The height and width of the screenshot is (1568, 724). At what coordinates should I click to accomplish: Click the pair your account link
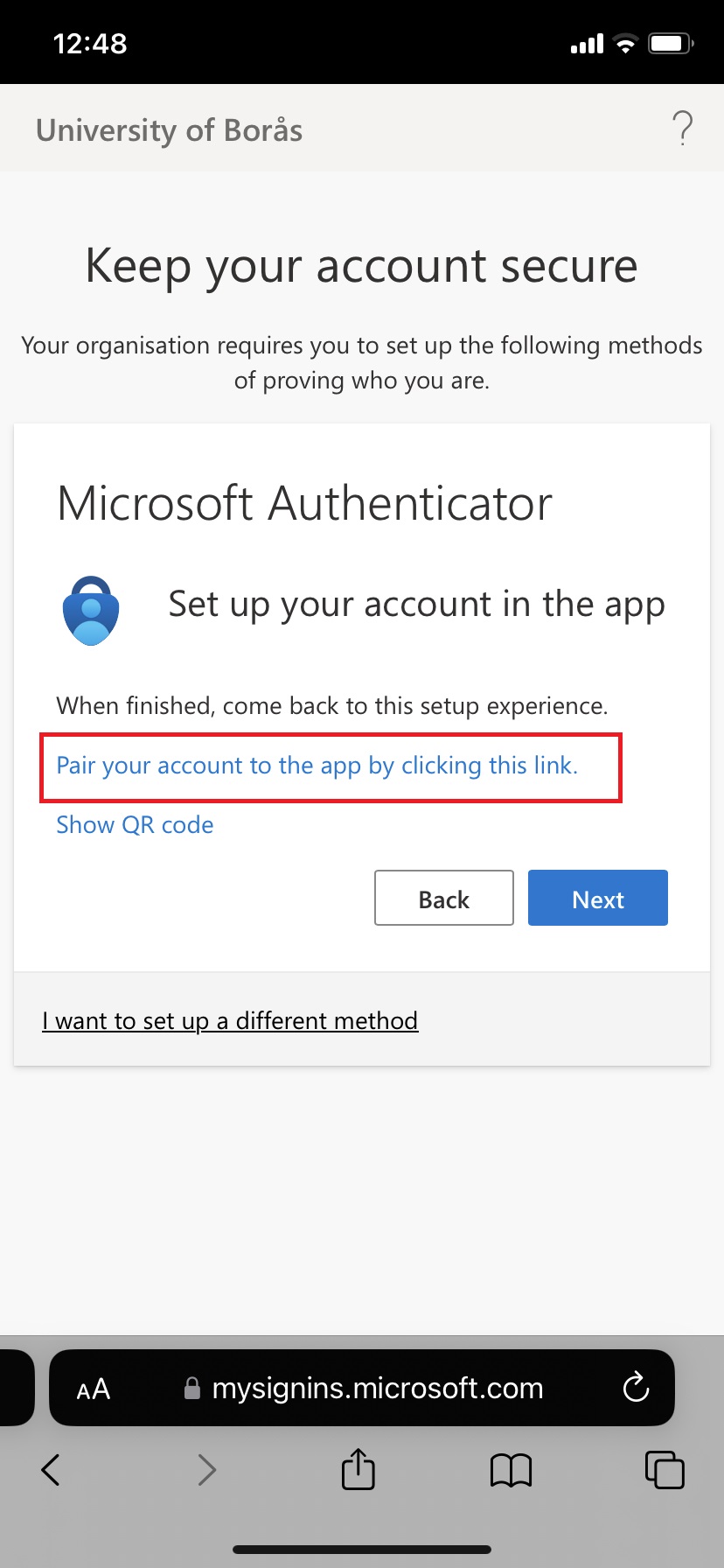pos(317,766)
